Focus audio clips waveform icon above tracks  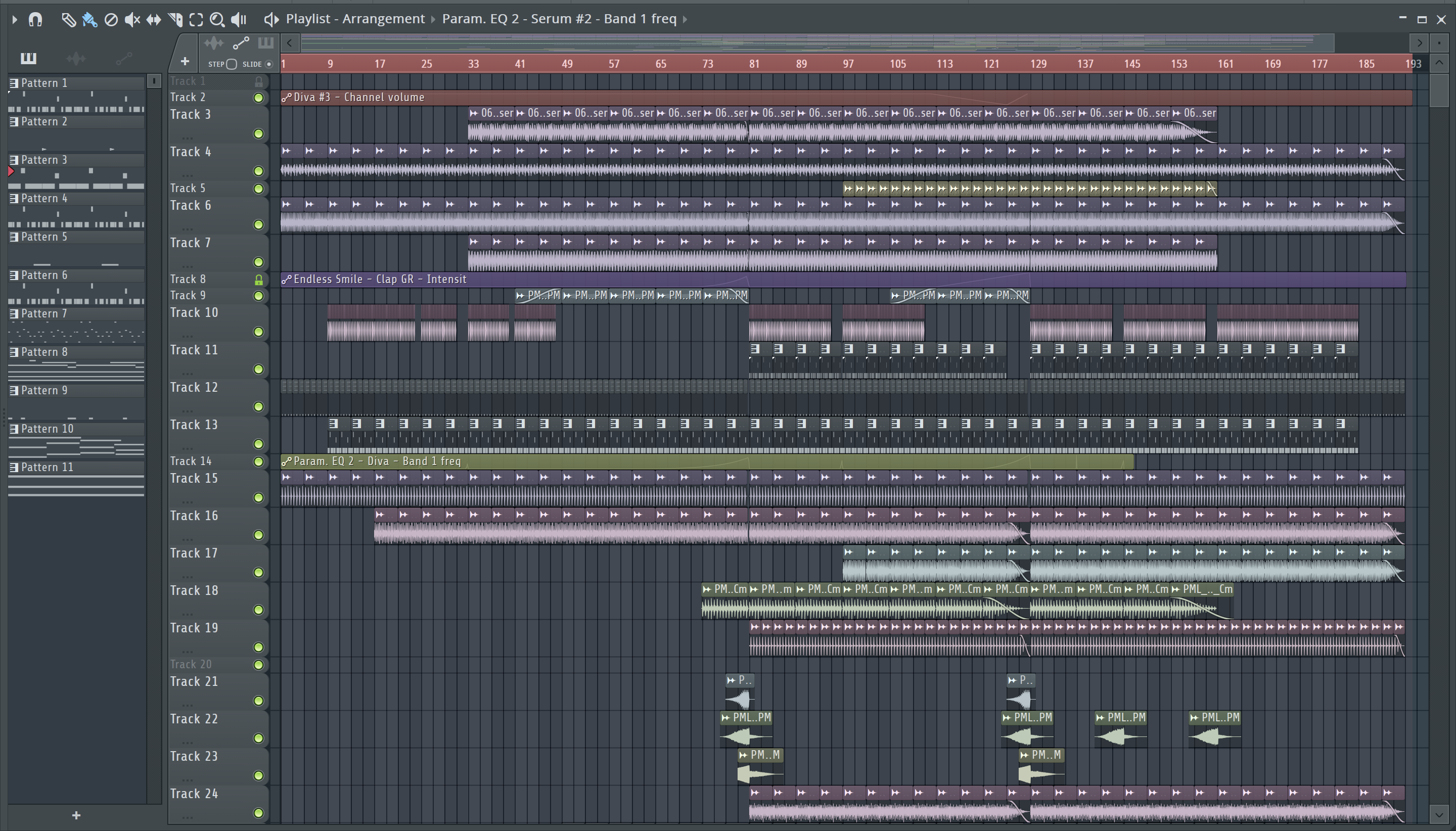click(213, 43)
